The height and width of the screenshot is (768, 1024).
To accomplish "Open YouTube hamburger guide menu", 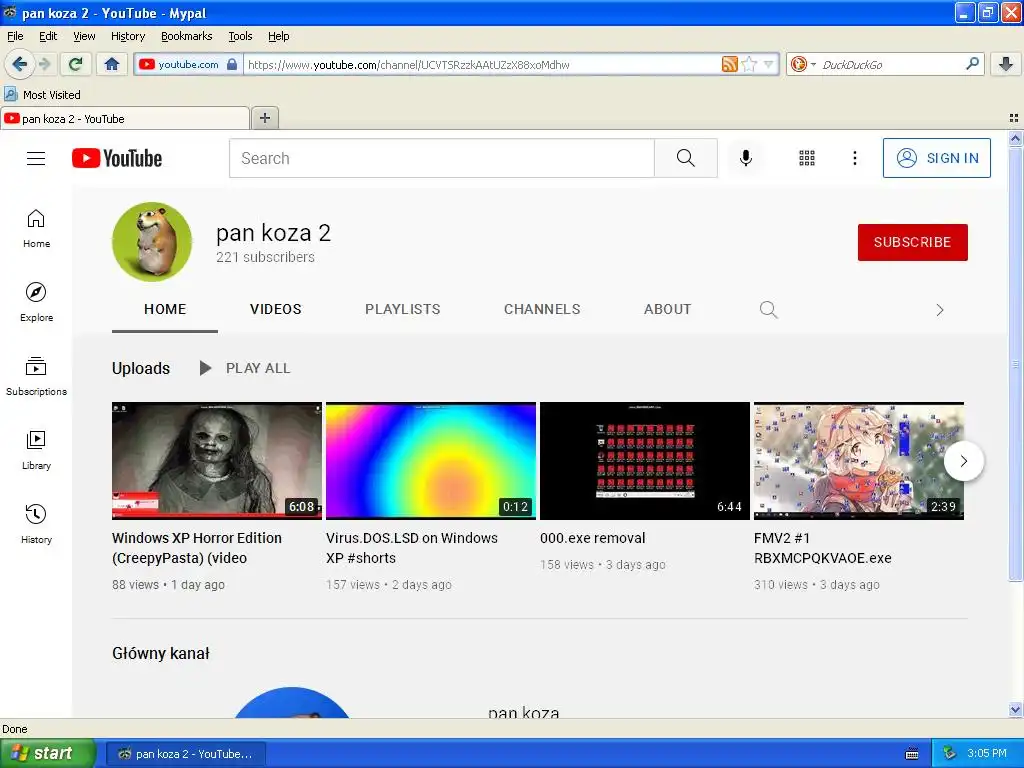I will [x=36, y=158].
